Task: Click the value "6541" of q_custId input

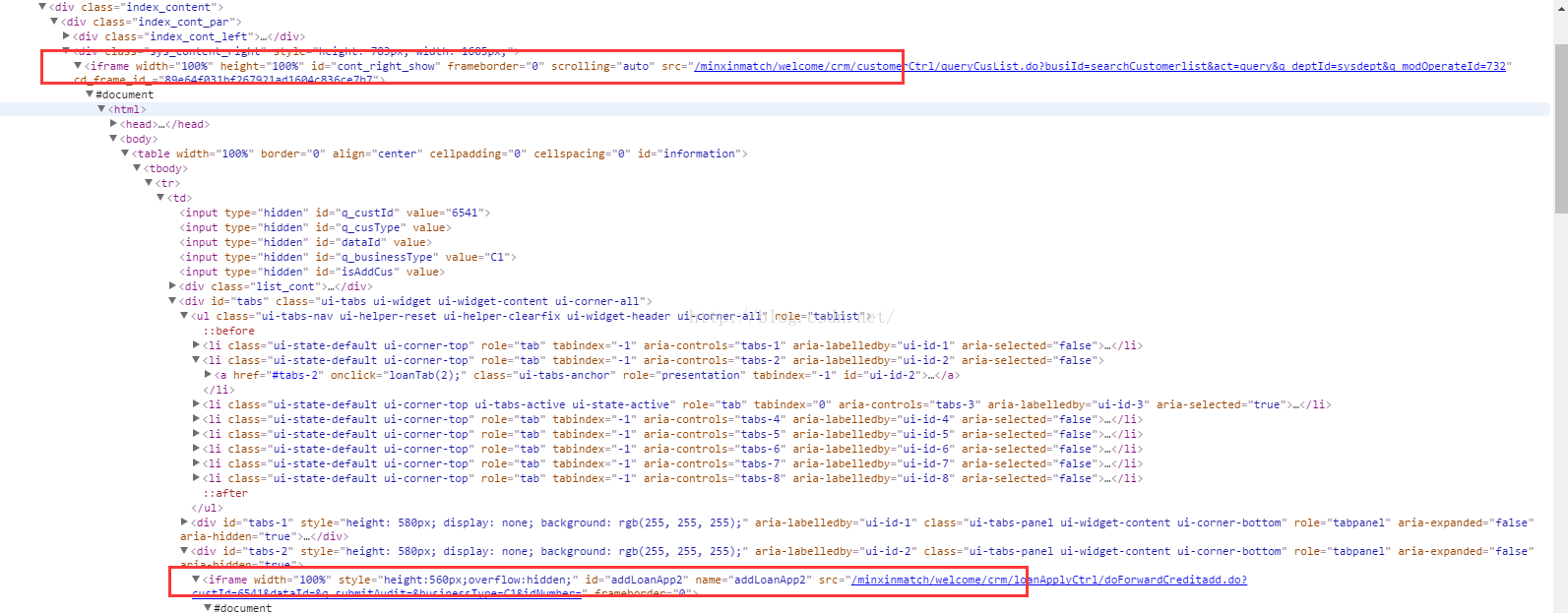Action: pyautogui.click(x=464, y=213)
